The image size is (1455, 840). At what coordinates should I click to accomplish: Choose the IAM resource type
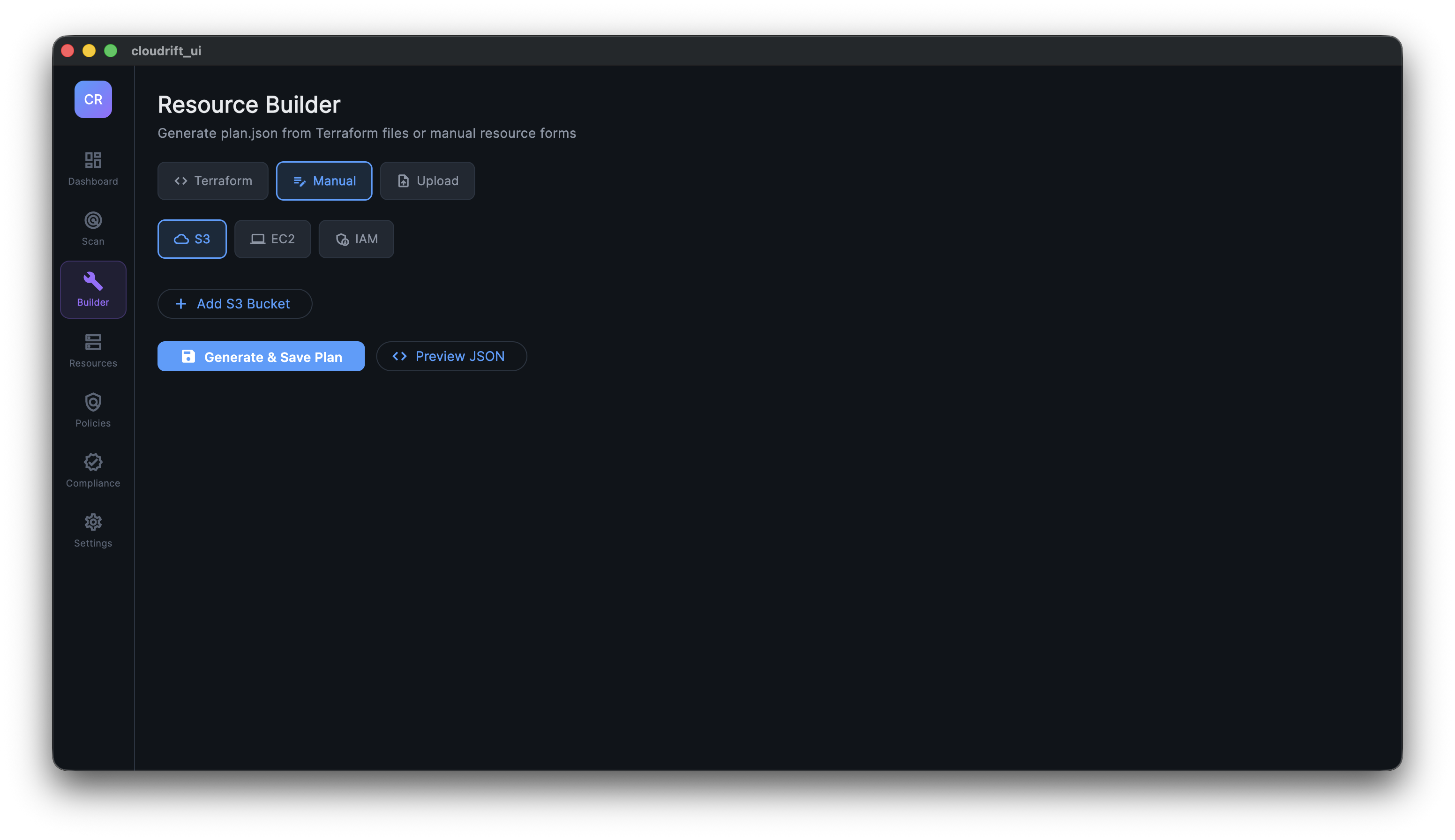(356, 239)
